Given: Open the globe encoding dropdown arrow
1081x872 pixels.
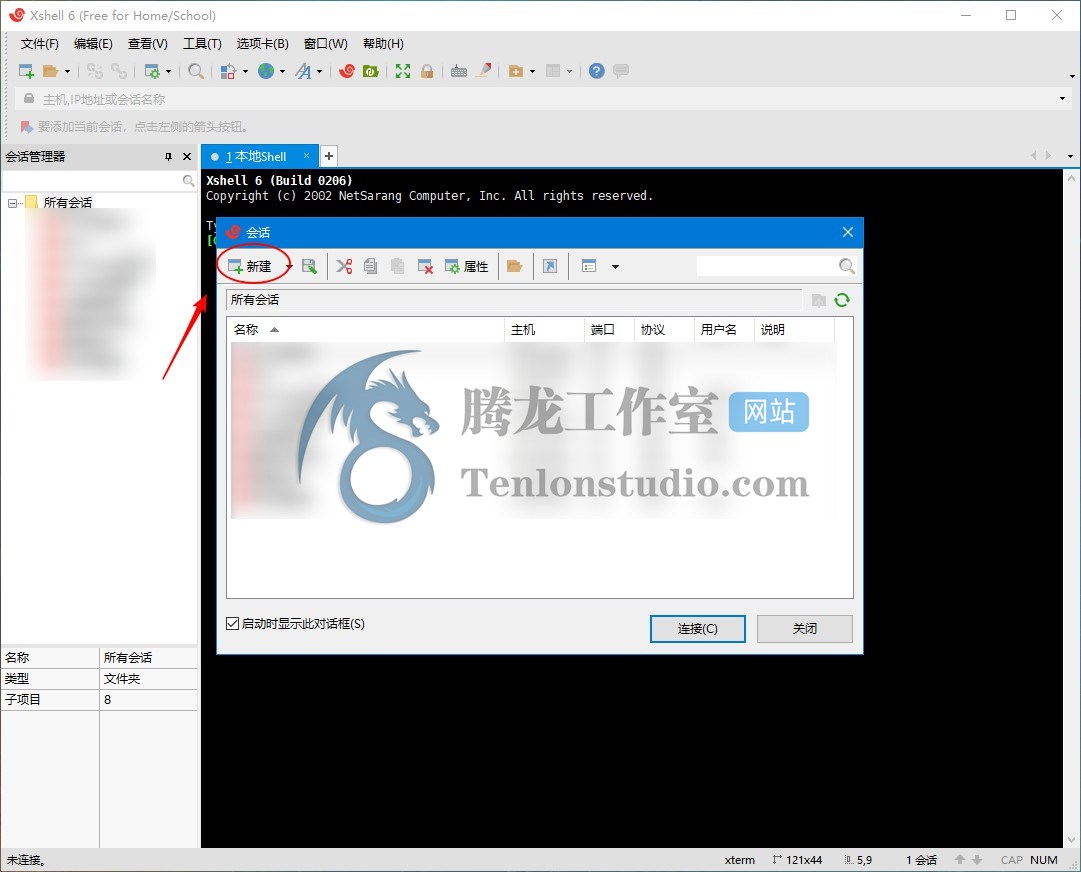Looking at the screenshot, I should pyautogui.click(x=282, y=71).
